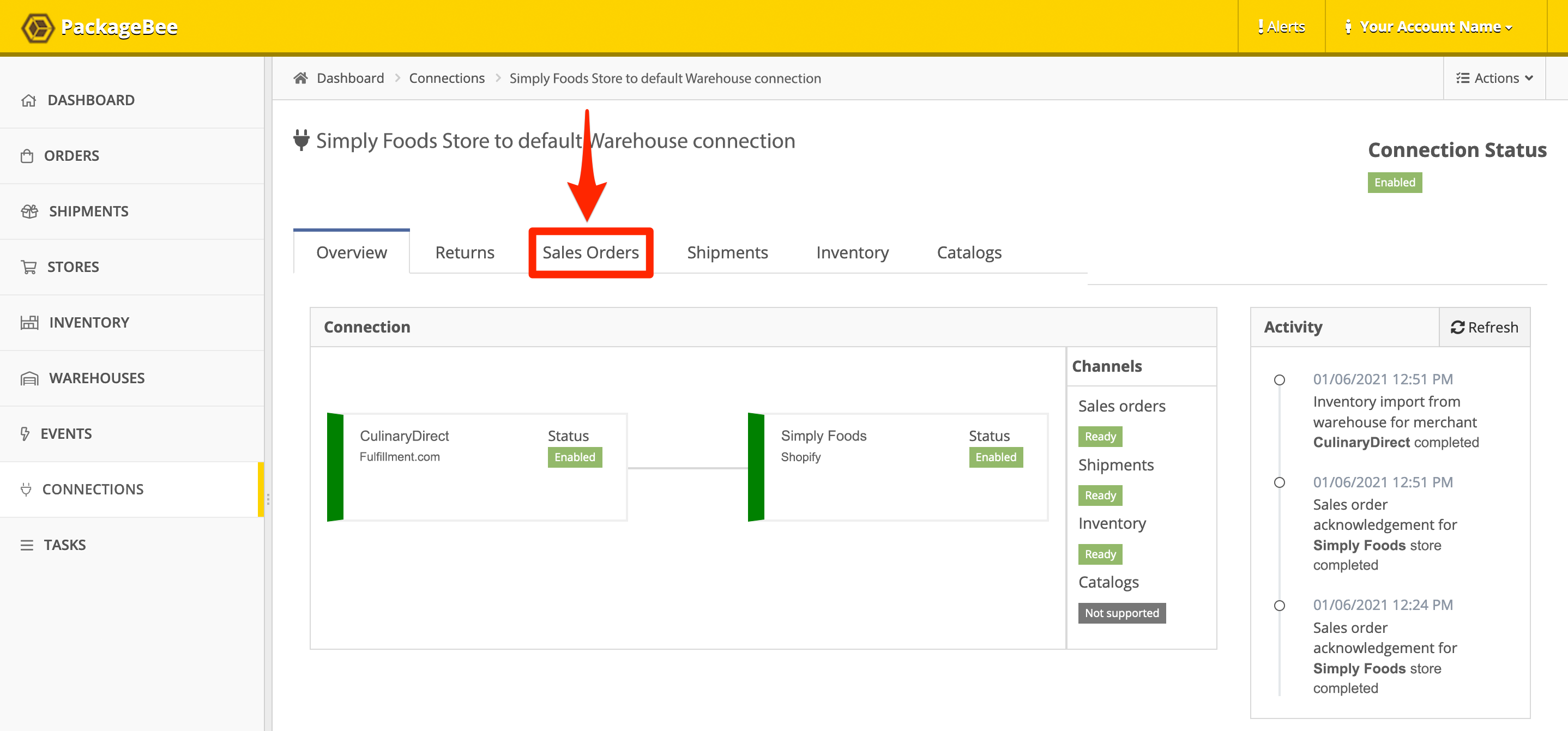This screenshot has height=731, width=1568.
Task: Go to DASHBOARD in the sidebar
Action: pyautogui.click(x=132, y=100)
